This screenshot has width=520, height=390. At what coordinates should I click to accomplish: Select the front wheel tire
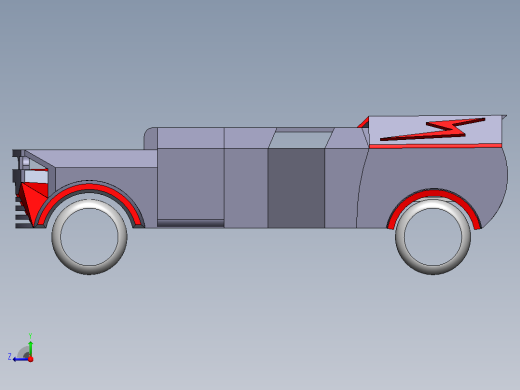89,237
